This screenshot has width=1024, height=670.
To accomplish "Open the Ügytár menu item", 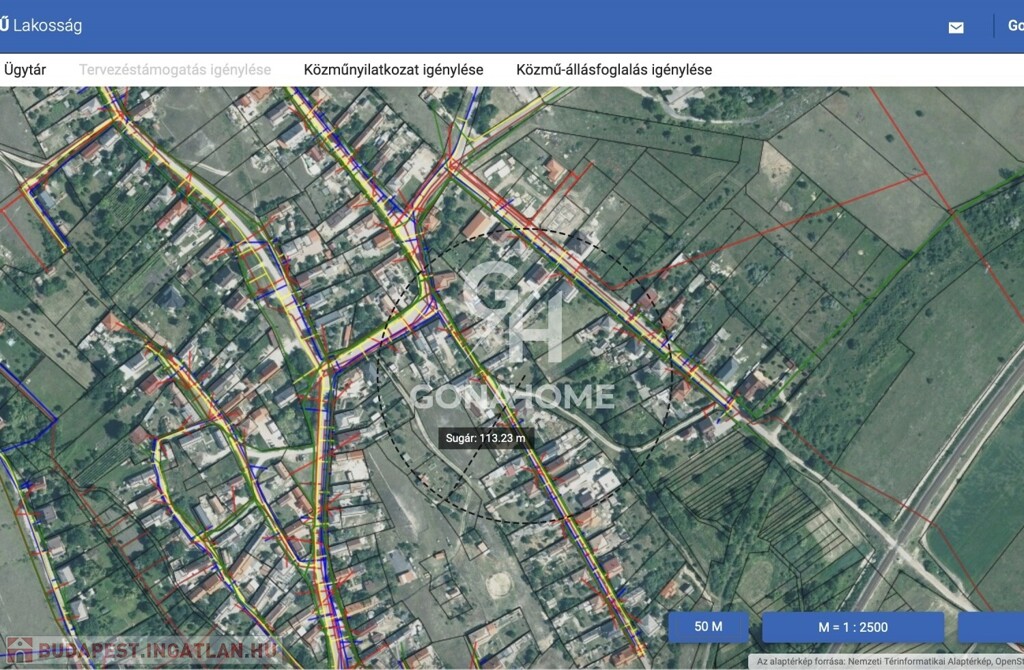I will [x=25, y=70].
